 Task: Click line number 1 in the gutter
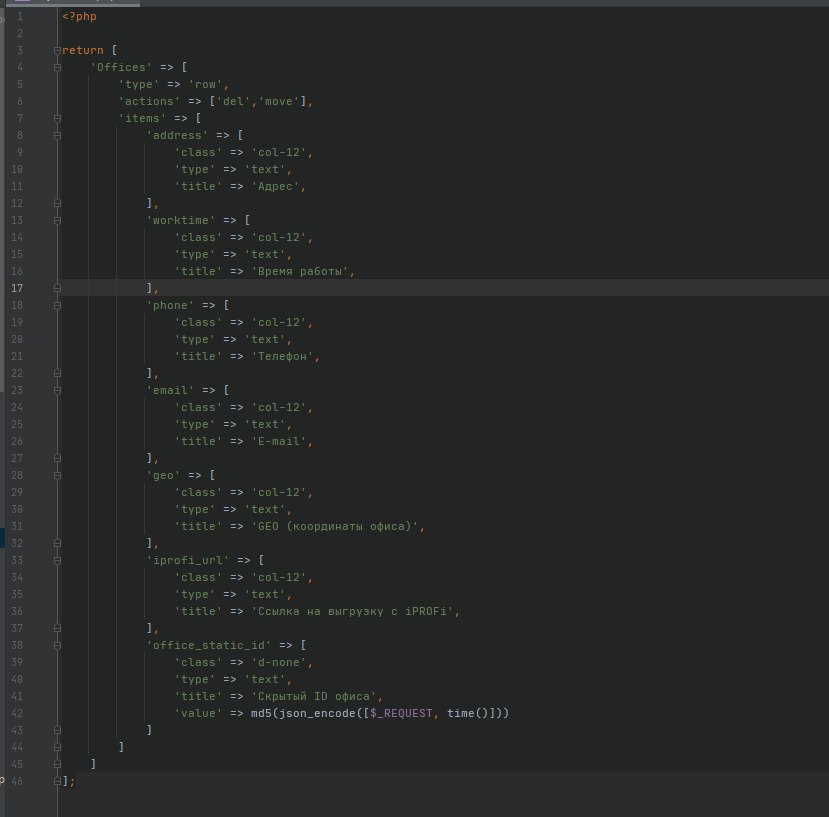point(20,16)
